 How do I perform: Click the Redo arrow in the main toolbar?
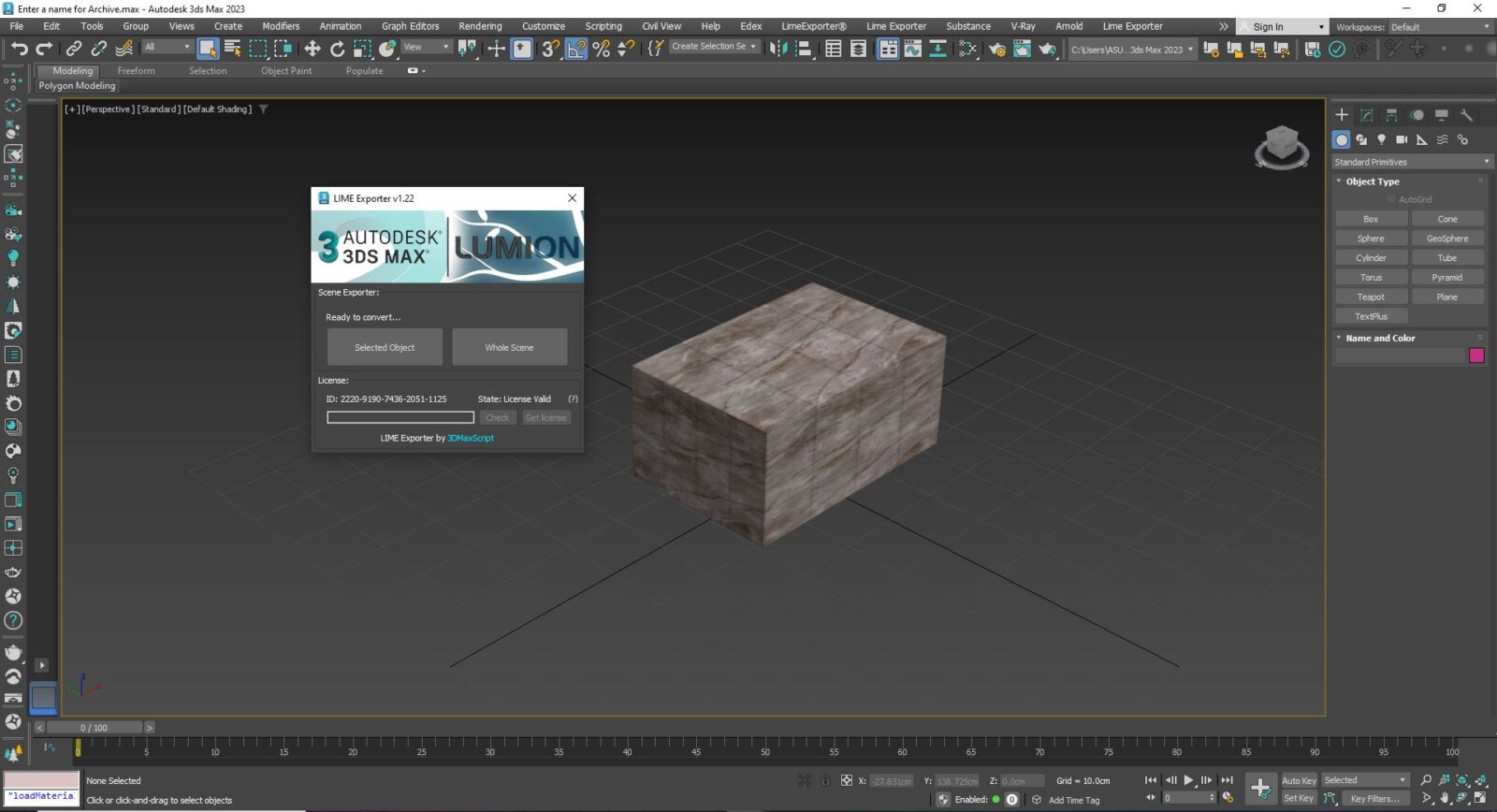tap(44, 49)
